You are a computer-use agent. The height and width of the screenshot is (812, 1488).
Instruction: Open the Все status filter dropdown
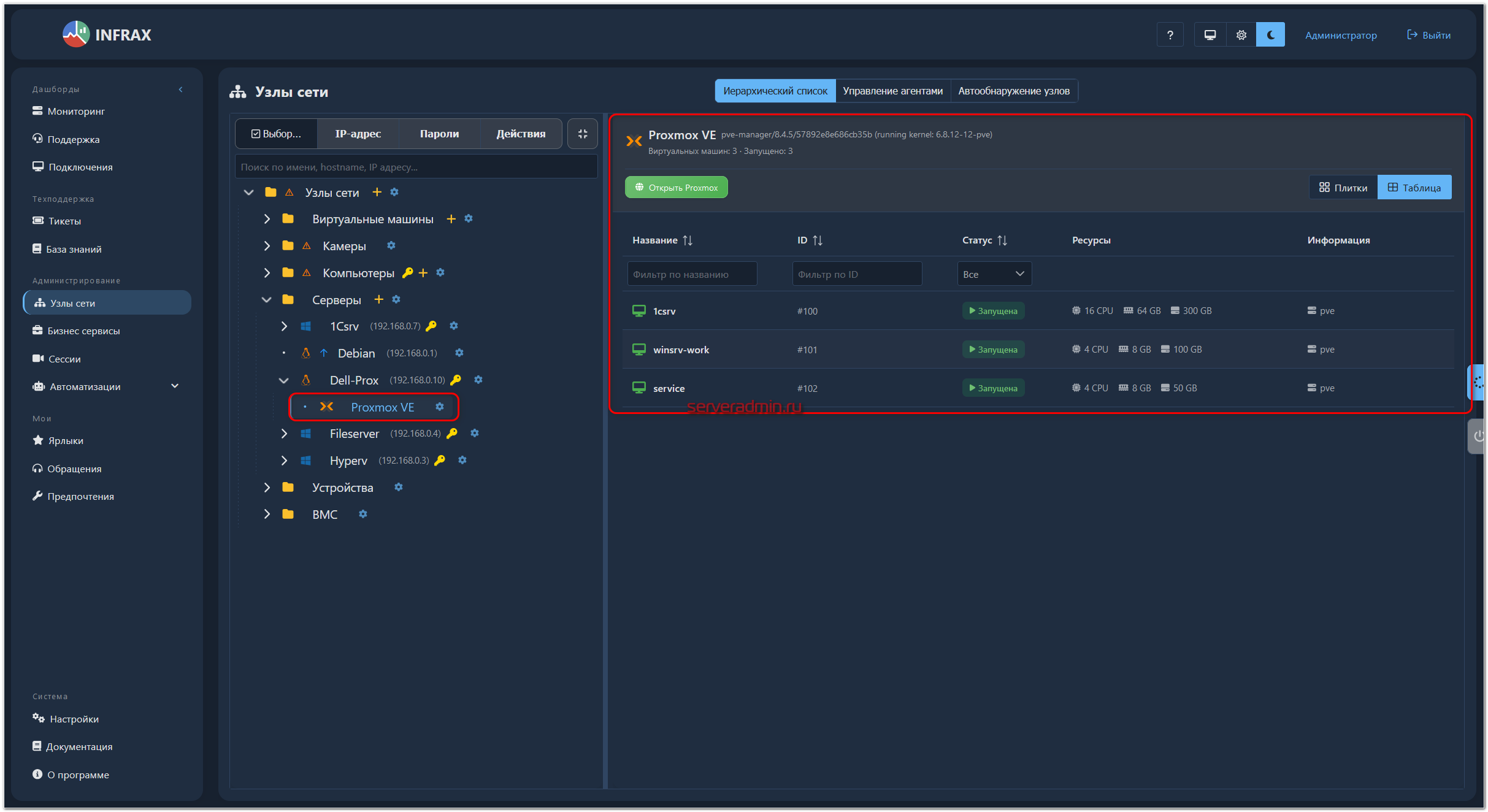994,274
